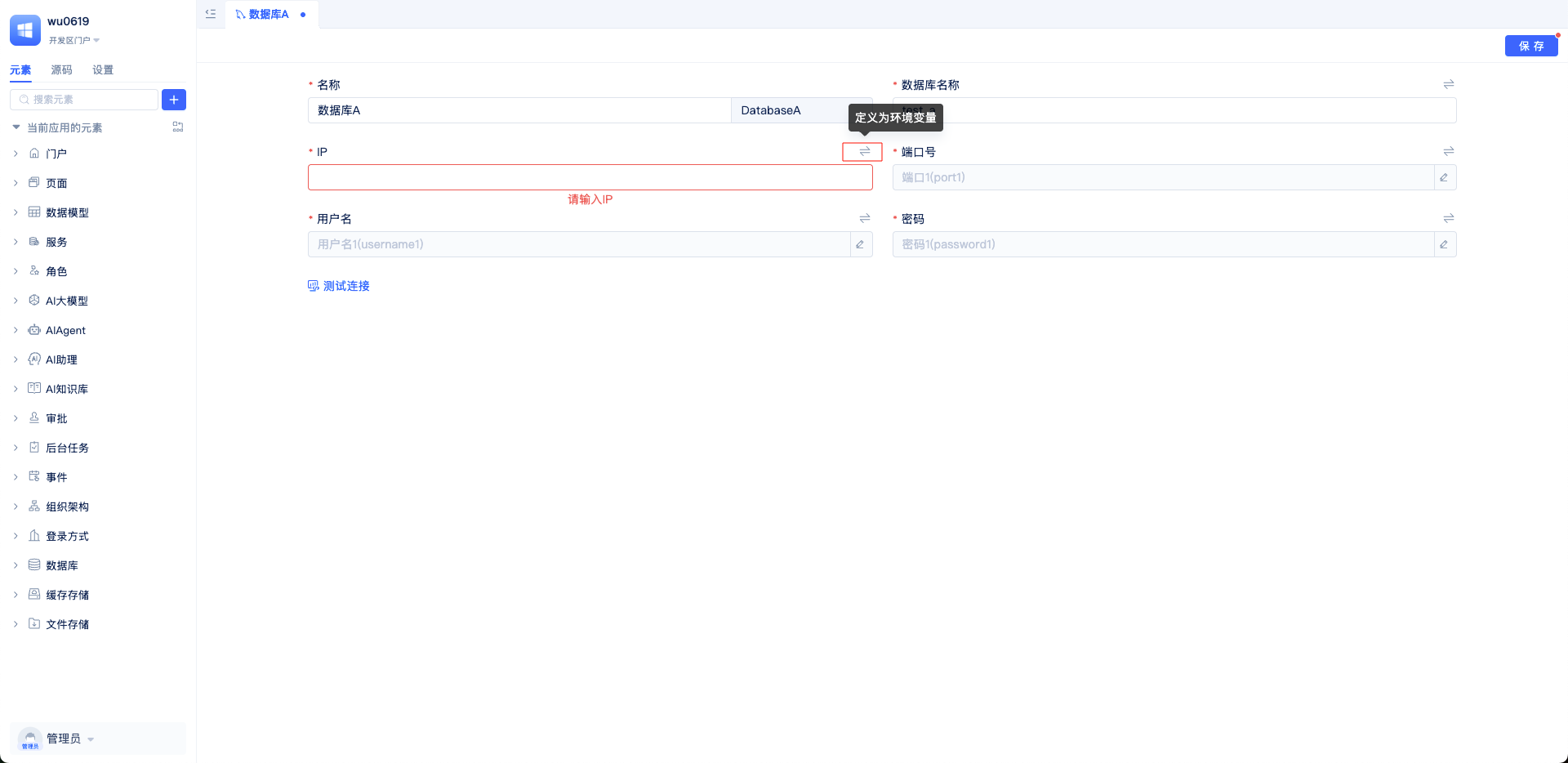The height and width of the screenshot is (763, 1568).
Task: Click the 数据库名称 environment variable swap icon
Action: pyautogui.click(x=1449, y=84)
